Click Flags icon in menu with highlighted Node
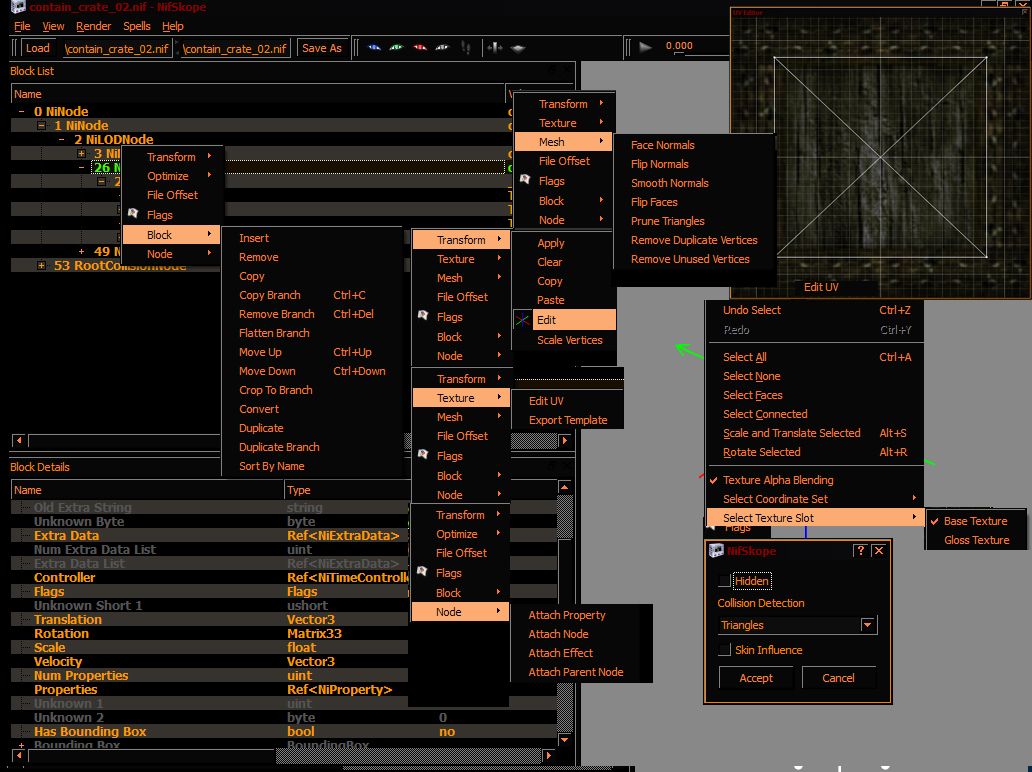Viewport: 1032px width, 772px height. click(423, 572)
